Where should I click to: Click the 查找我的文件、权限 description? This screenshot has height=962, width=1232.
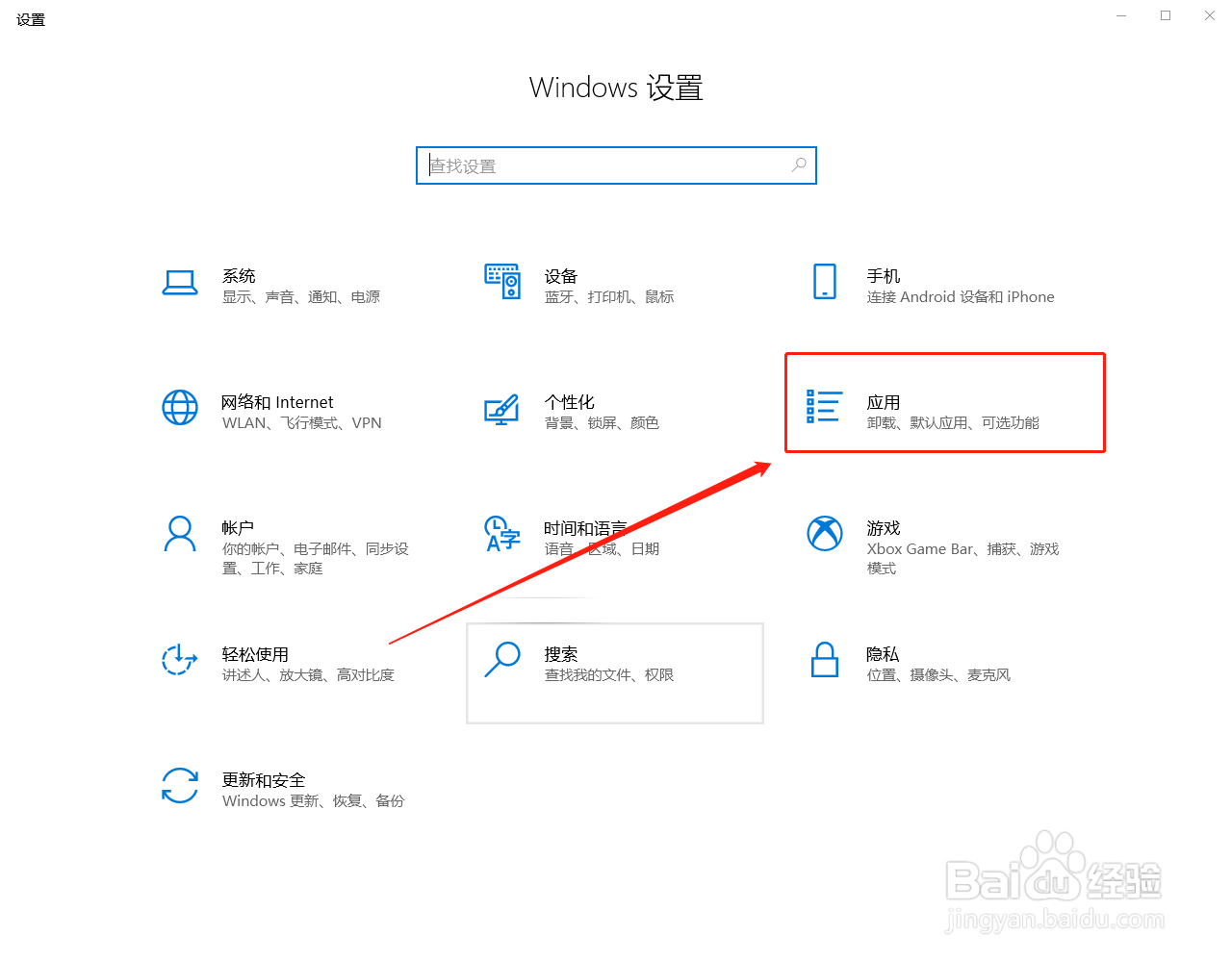click(x=609, y=675)
